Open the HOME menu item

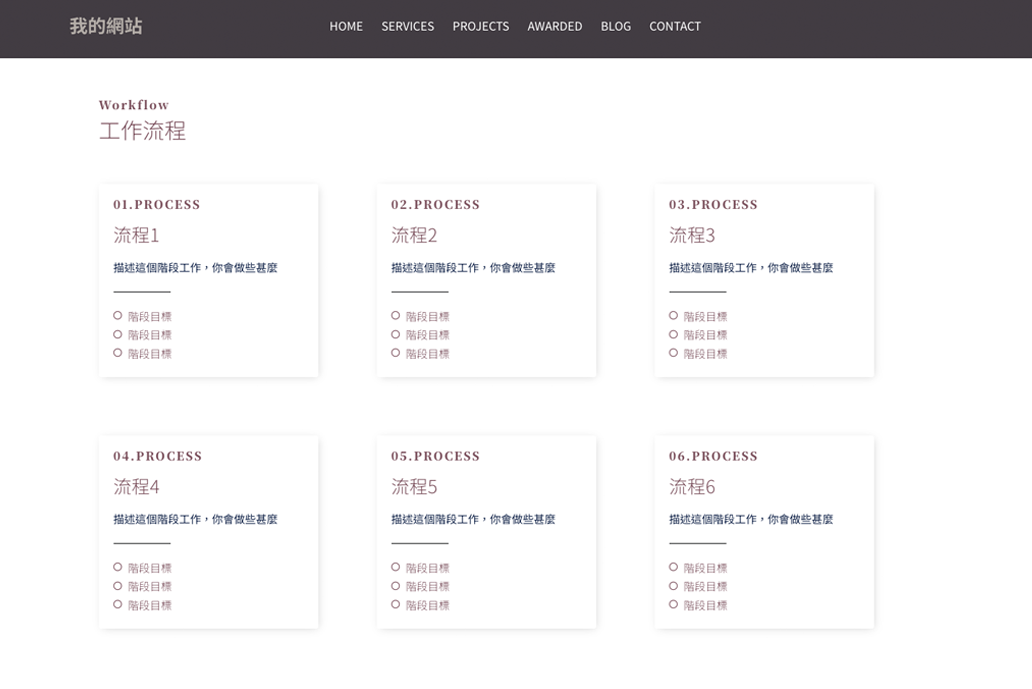[346, 26]
